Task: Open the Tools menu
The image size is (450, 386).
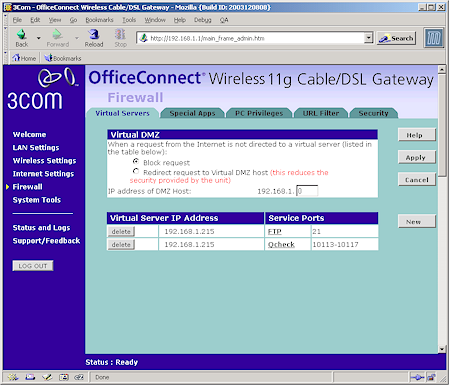Action: (x=129, y=20)
